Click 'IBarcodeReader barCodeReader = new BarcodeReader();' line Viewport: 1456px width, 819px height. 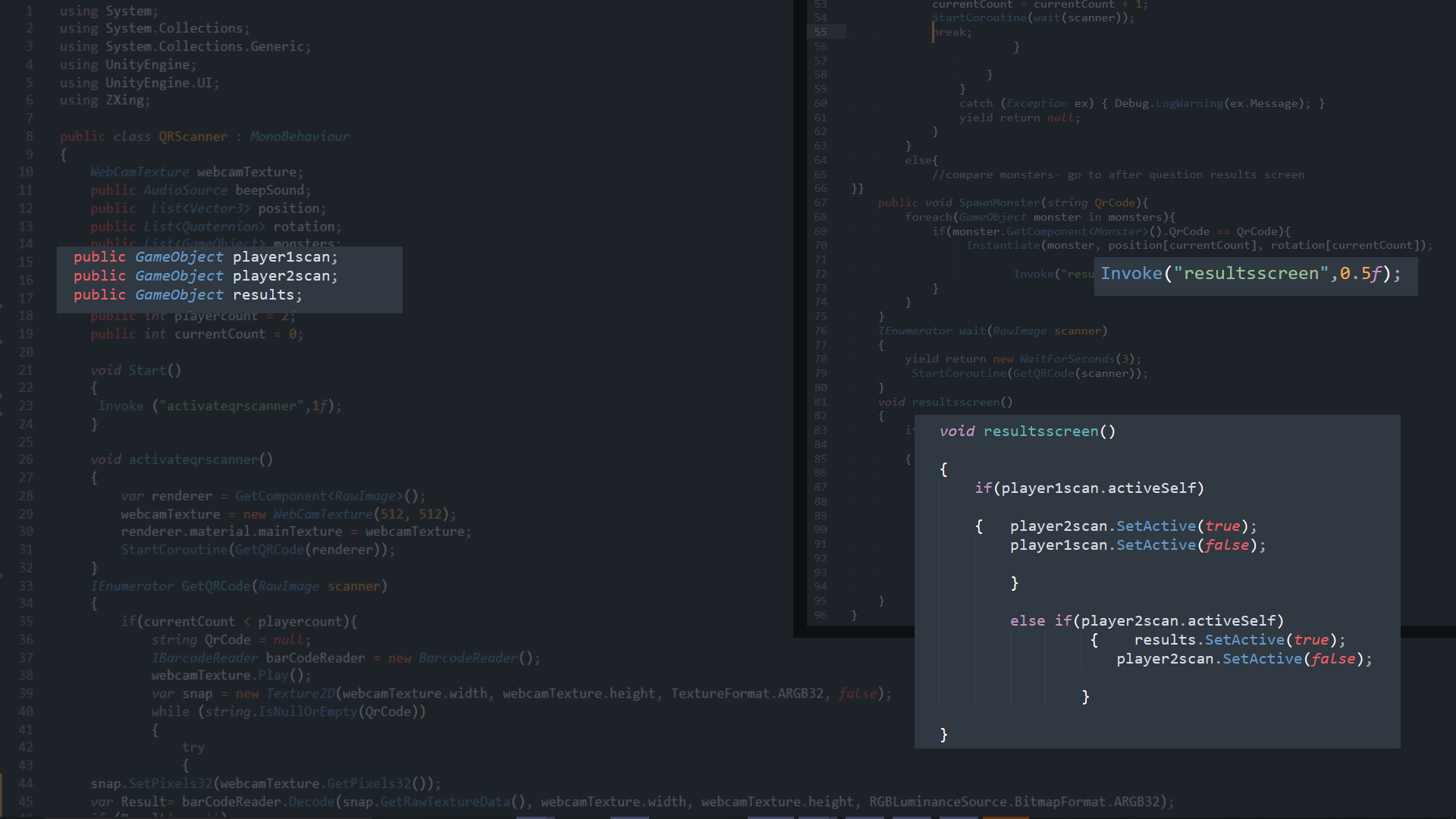pyautogui.click(x=346, y=658)
